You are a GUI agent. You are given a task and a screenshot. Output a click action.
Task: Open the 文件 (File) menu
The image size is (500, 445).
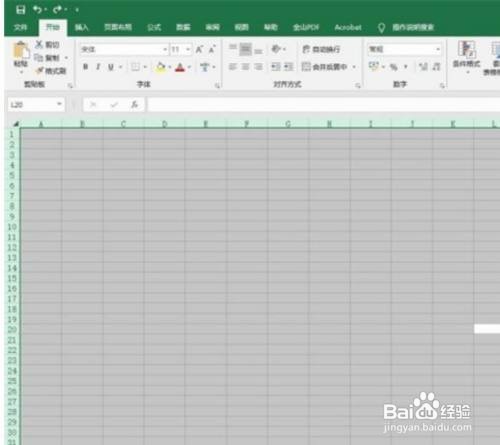20,27
